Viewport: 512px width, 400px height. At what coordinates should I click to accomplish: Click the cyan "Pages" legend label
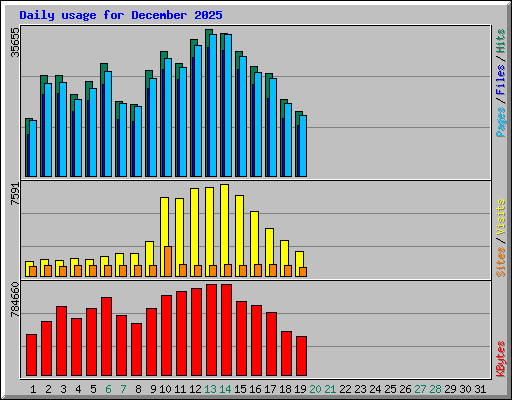tap(500, 122)
